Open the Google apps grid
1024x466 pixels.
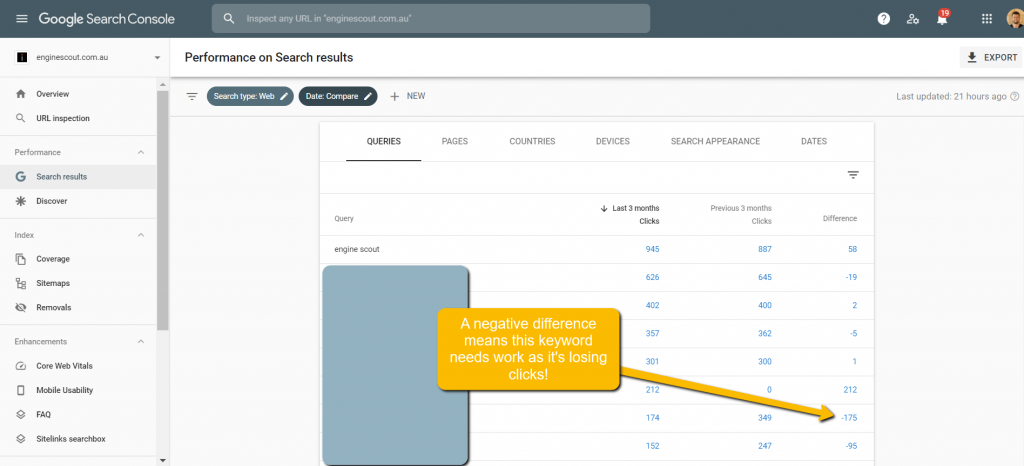987,19
